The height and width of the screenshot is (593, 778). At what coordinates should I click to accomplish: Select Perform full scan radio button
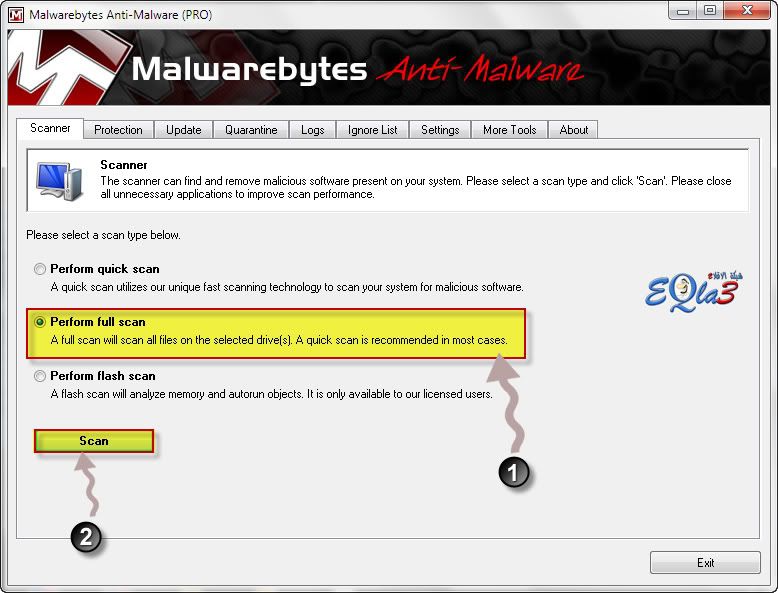point(40,322)
